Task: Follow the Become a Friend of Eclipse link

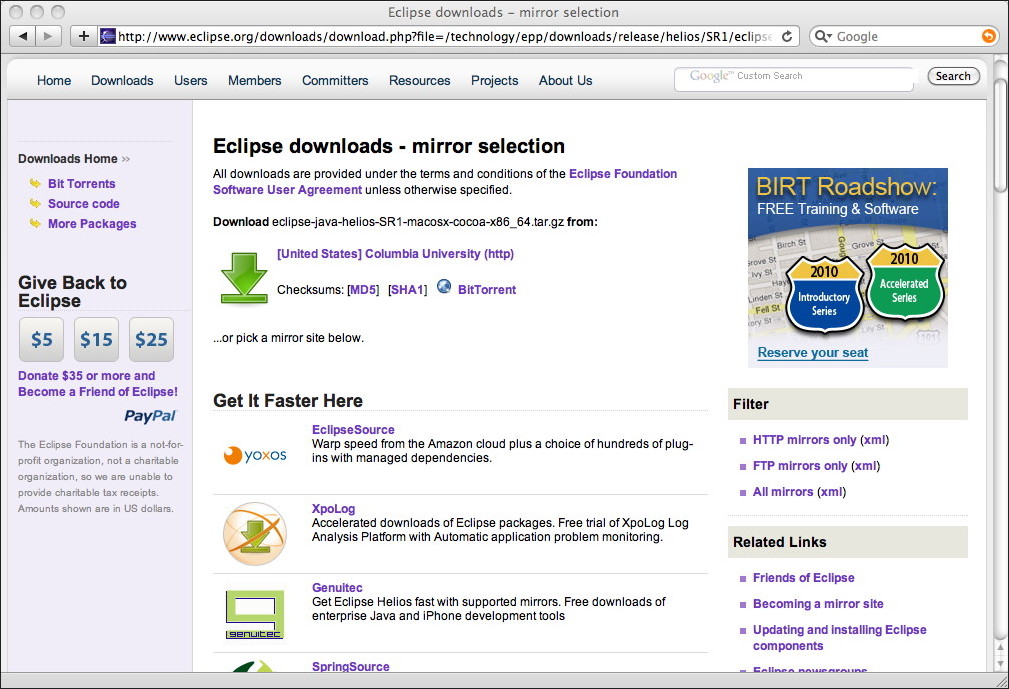Action: point(98,383)
